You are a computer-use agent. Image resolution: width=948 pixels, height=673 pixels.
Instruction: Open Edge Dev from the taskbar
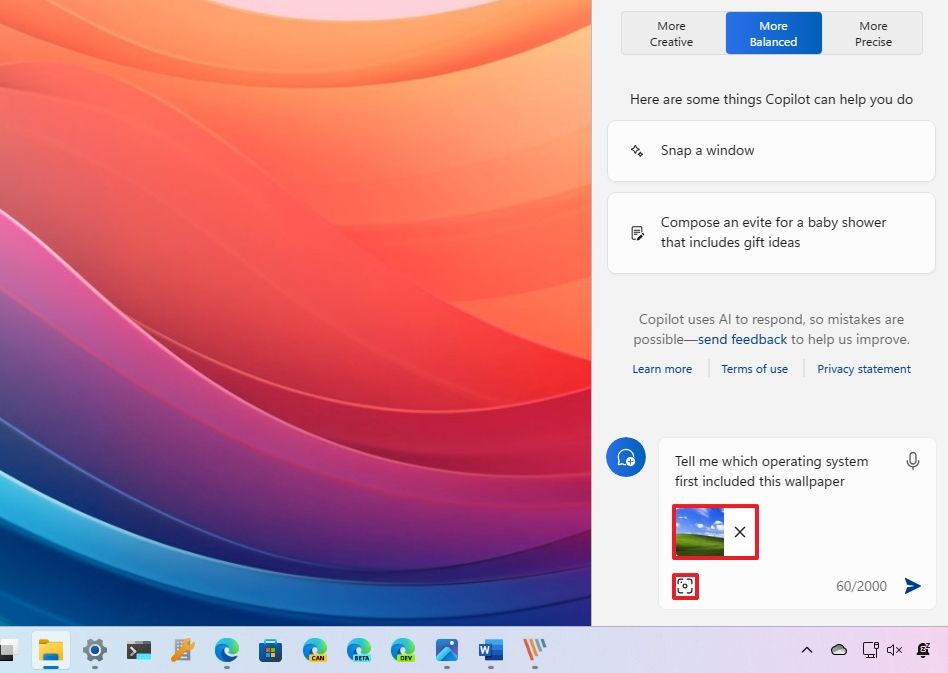[x=402, y=651]
